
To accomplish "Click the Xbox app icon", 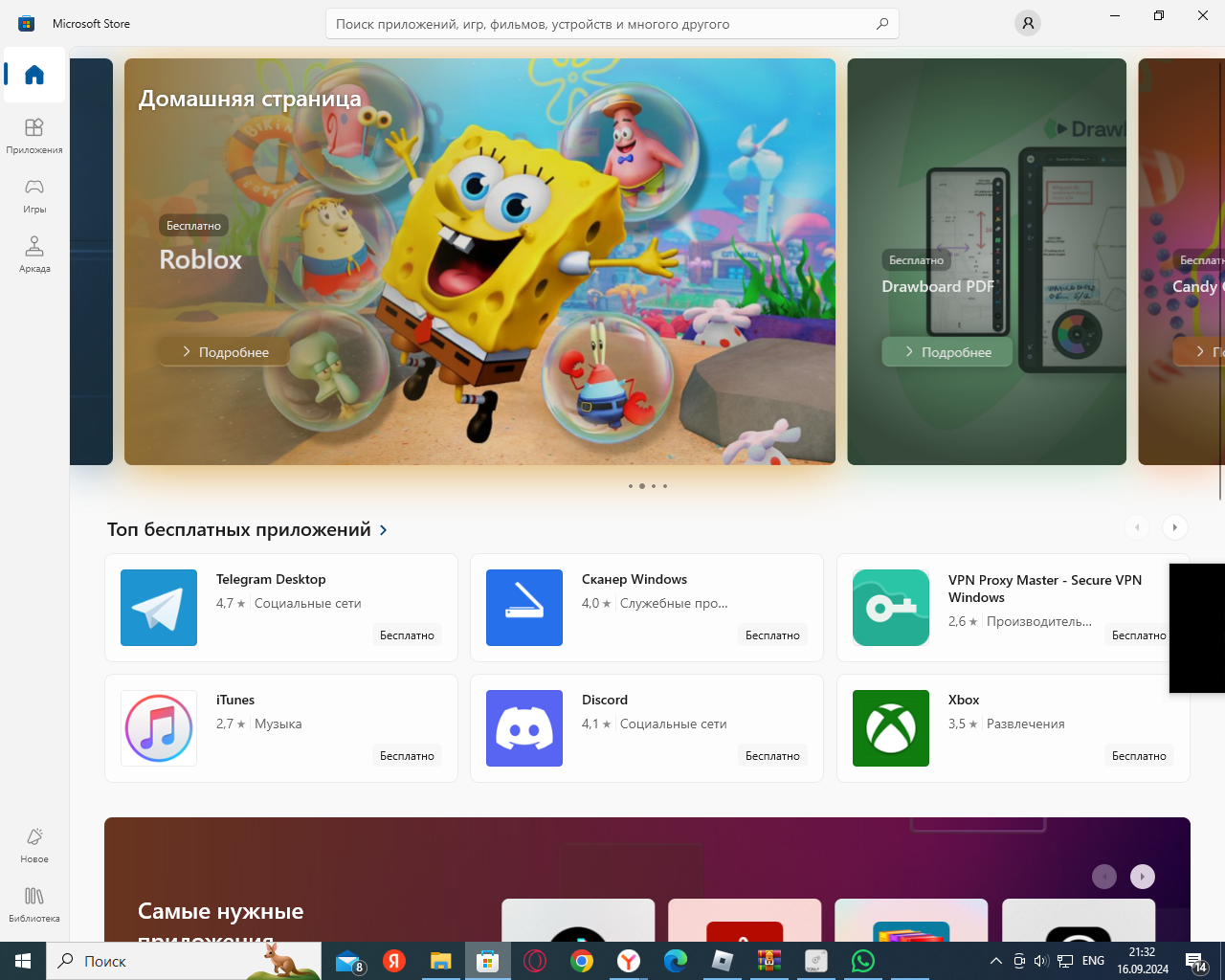I will coord(891,728).
